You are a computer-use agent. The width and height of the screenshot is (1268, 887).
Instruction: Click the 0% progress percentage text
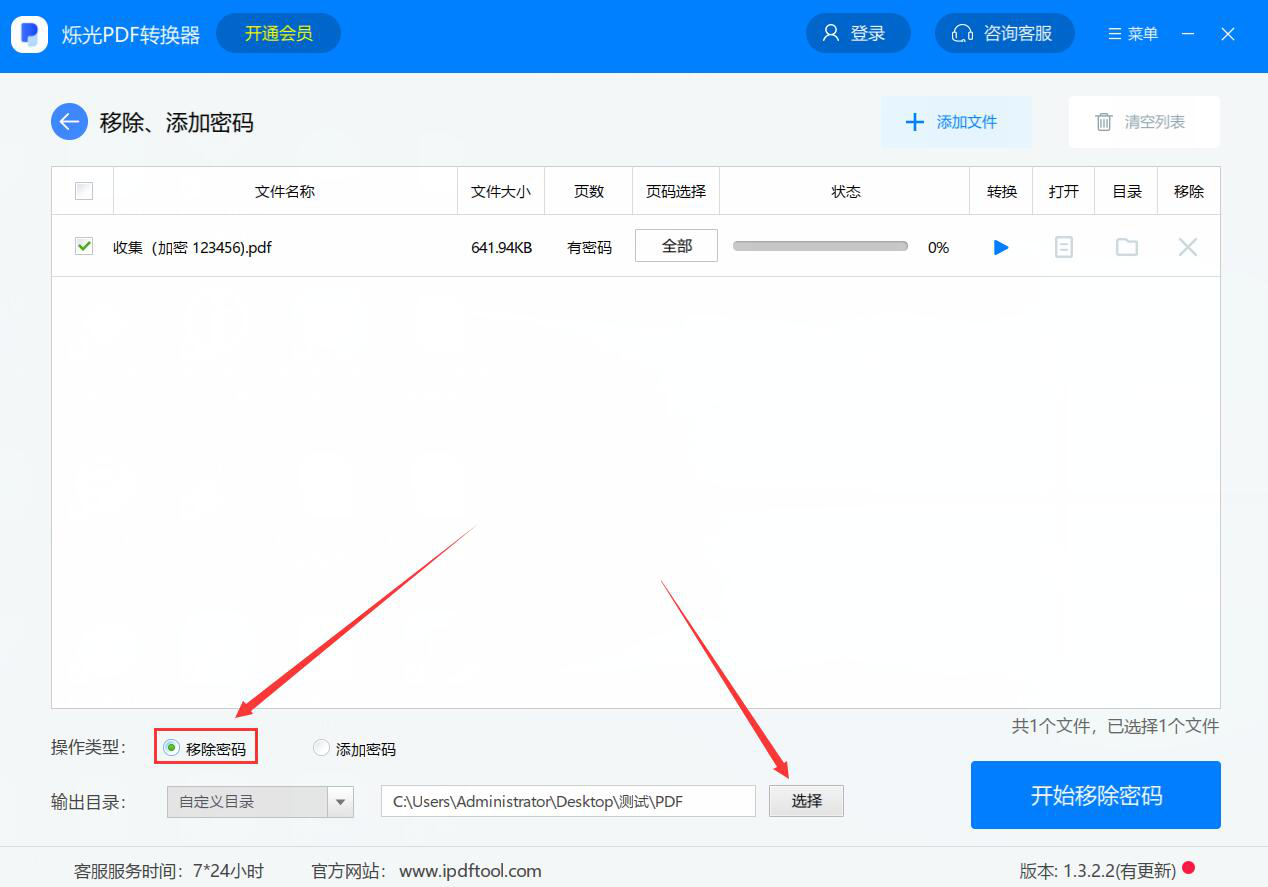click(x=938, y=247)
